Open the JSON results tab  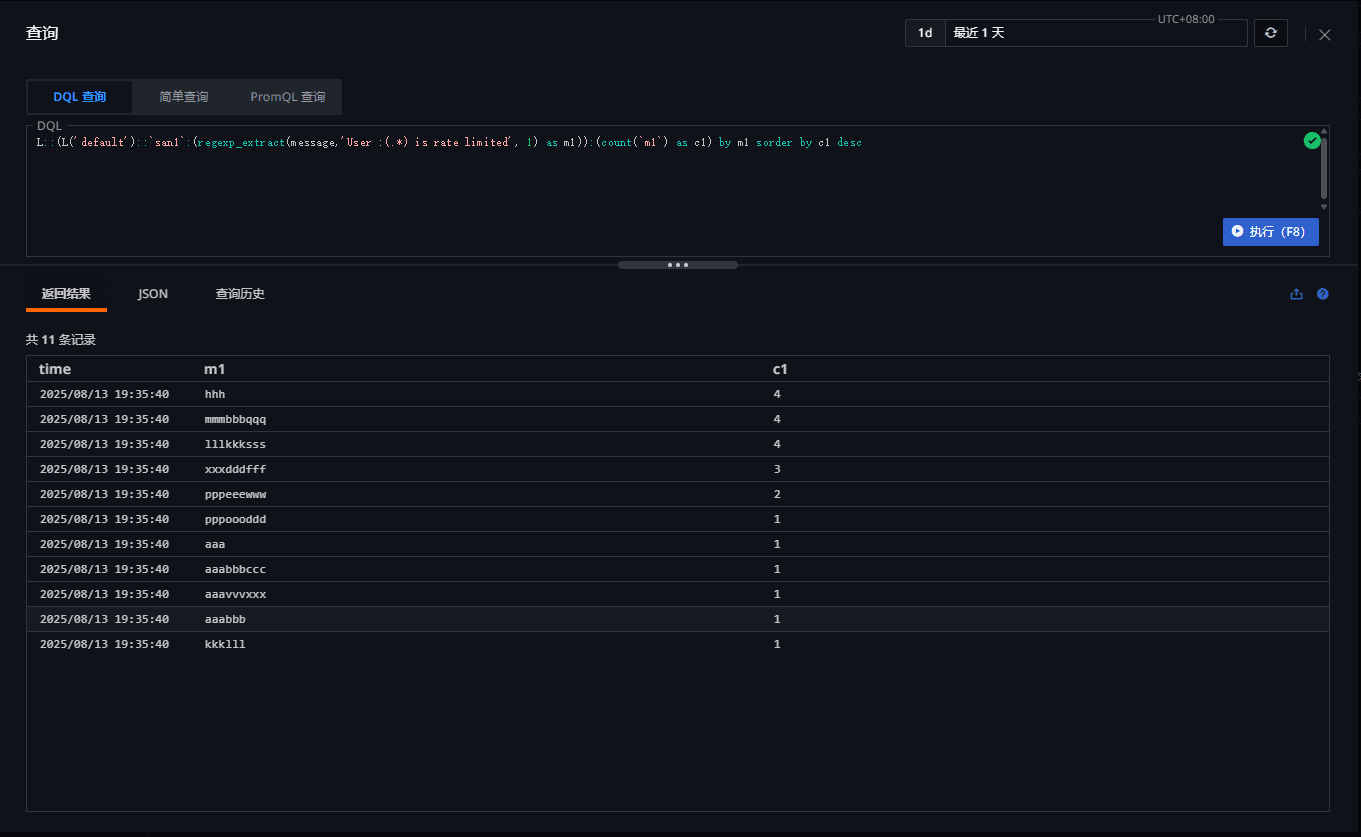point(153,294)
